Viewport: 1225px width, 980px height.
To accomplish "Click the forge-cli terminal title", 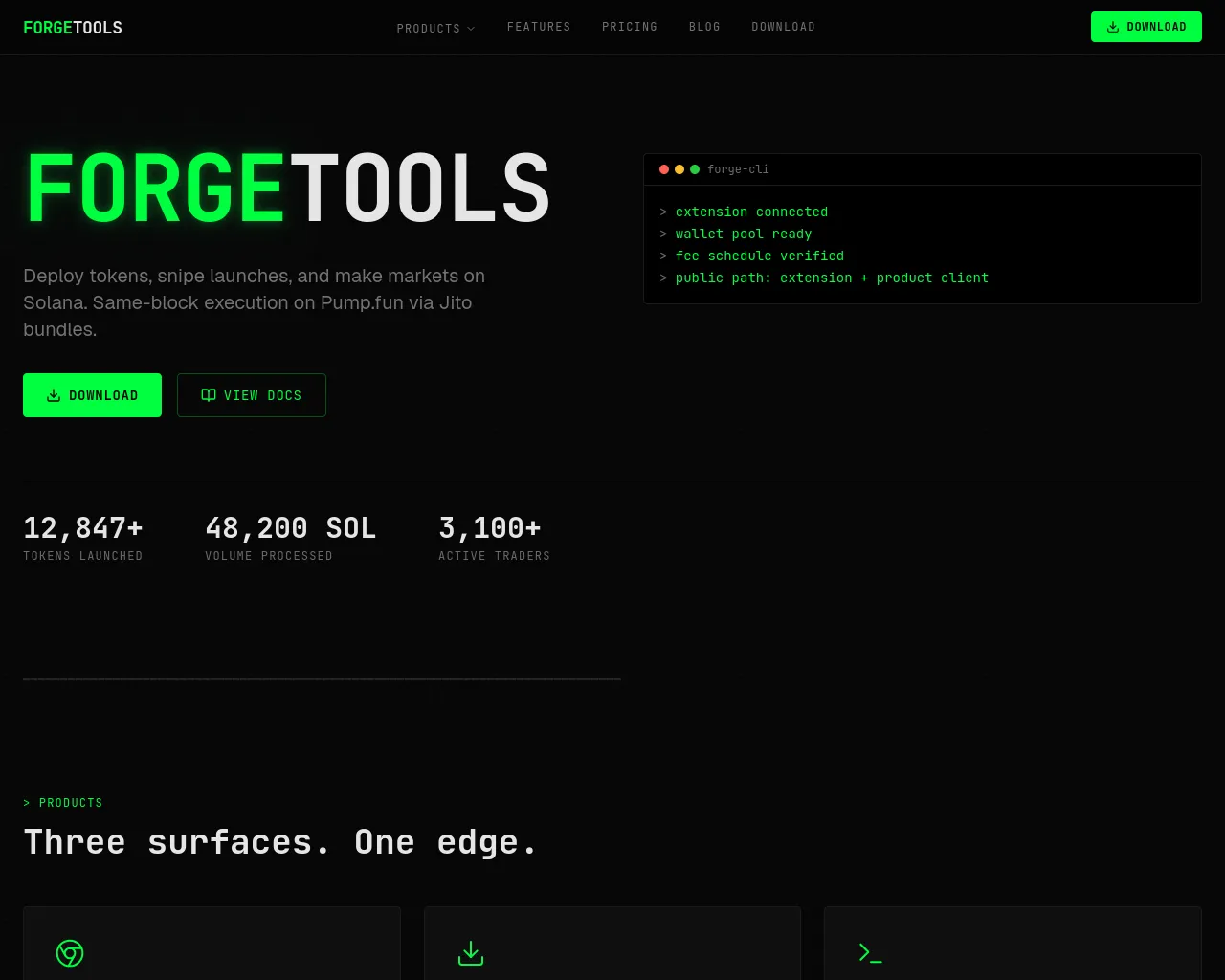I will pyautogui.click(x=738, y=169).
